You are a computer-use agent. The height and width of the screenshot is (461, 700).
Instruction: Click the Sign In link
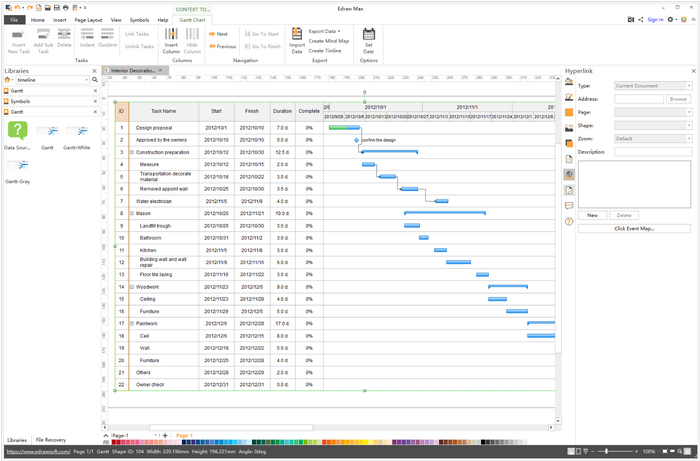tap(655, 20)
